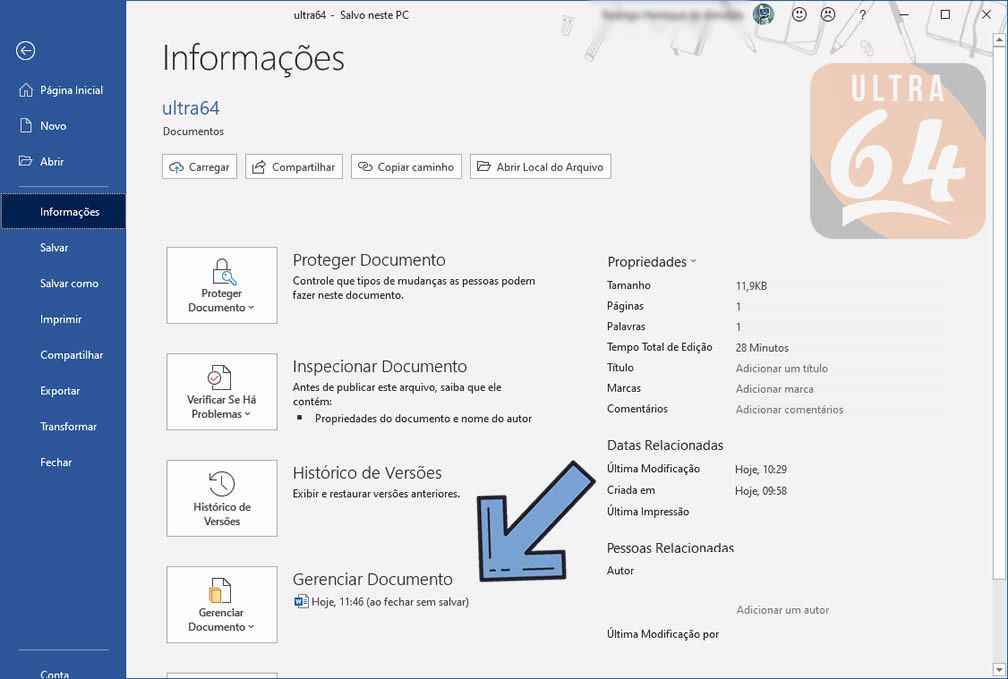Select Novo document option

53,126
